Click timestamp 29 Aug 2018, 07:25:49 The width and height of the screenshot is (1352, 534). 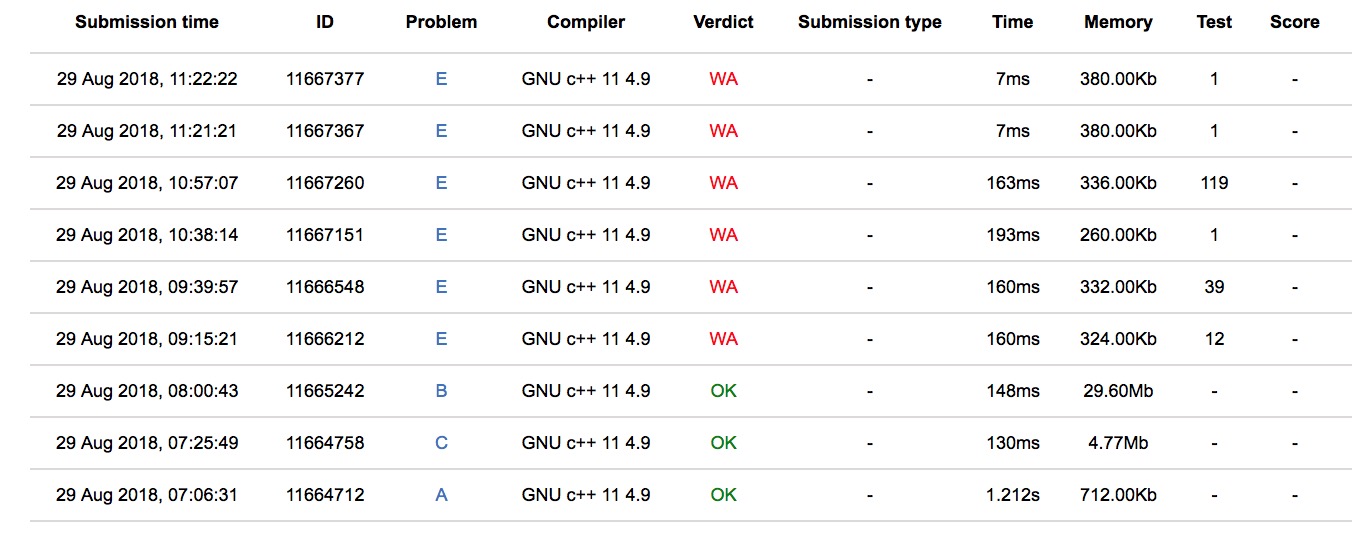(x=147, y=443)
